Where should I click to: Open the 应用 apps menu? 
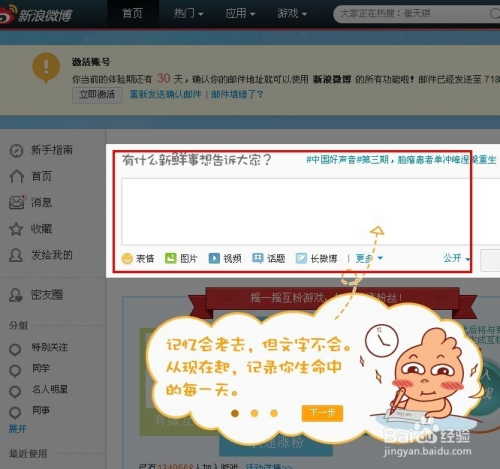[240, 13]
